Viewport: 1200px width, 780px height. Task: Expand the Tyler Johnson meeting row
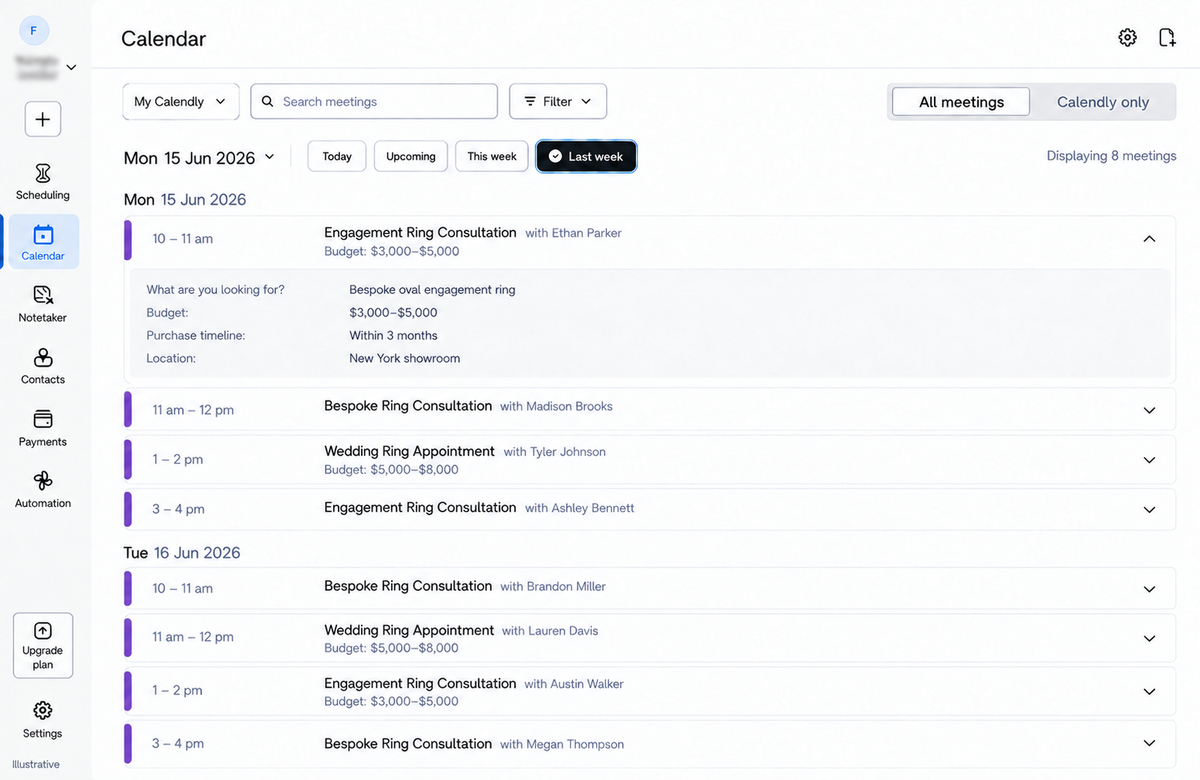(x=1149, y=460)
